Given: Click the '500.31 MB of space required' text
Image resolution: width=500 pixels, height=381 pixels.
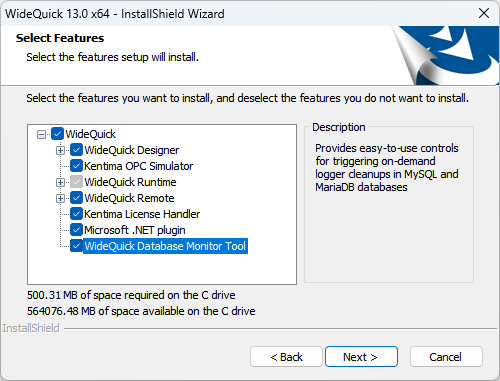Looking at the screenshot, I should [131, 295].
